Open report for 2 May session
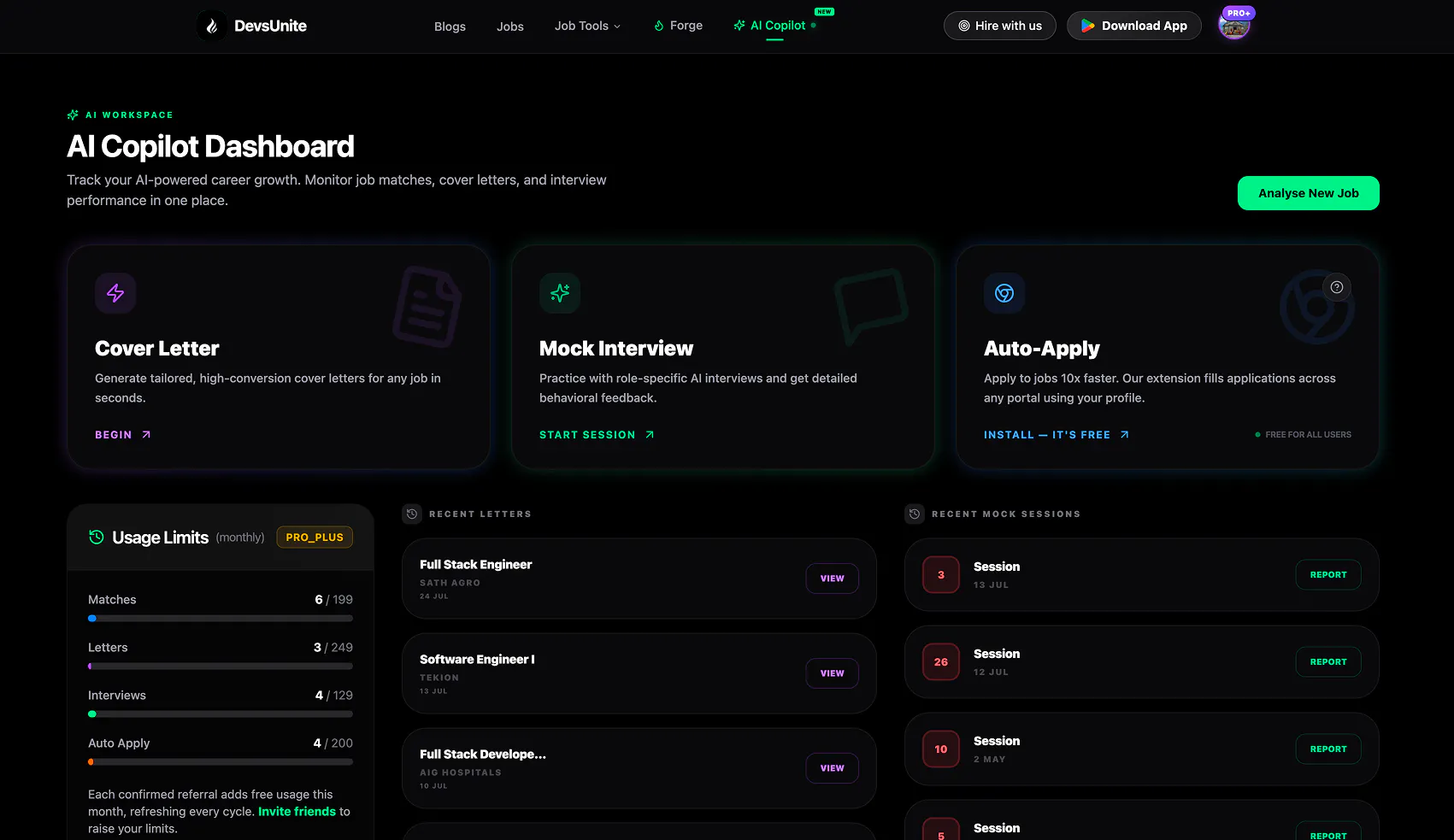This screenshot has height=840, width=1454. (1328, 749)
